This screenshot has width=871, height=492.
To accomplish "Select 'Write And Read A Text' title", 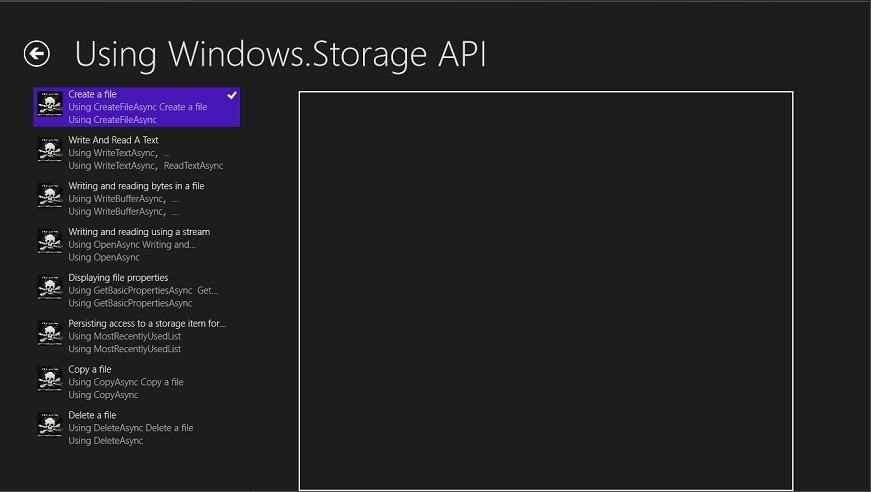I will coord(113,140).
